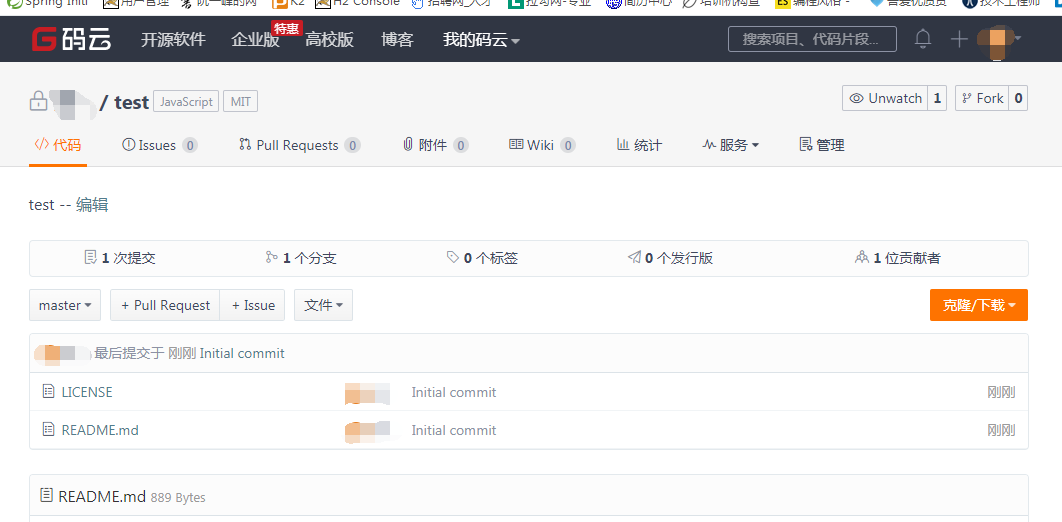Click the plus icon in top navigation
1062x522 pixels.
pyautogui.click(x=958, y=39)
